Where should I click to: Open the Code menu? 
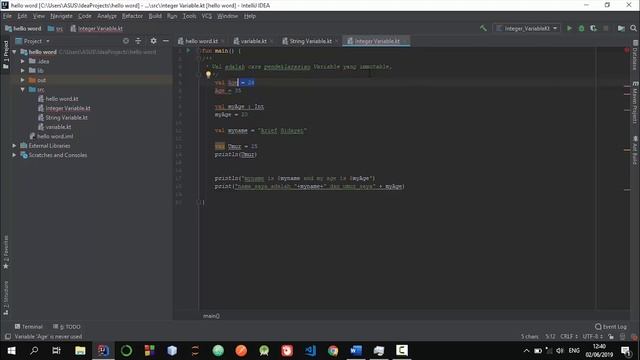84,16
